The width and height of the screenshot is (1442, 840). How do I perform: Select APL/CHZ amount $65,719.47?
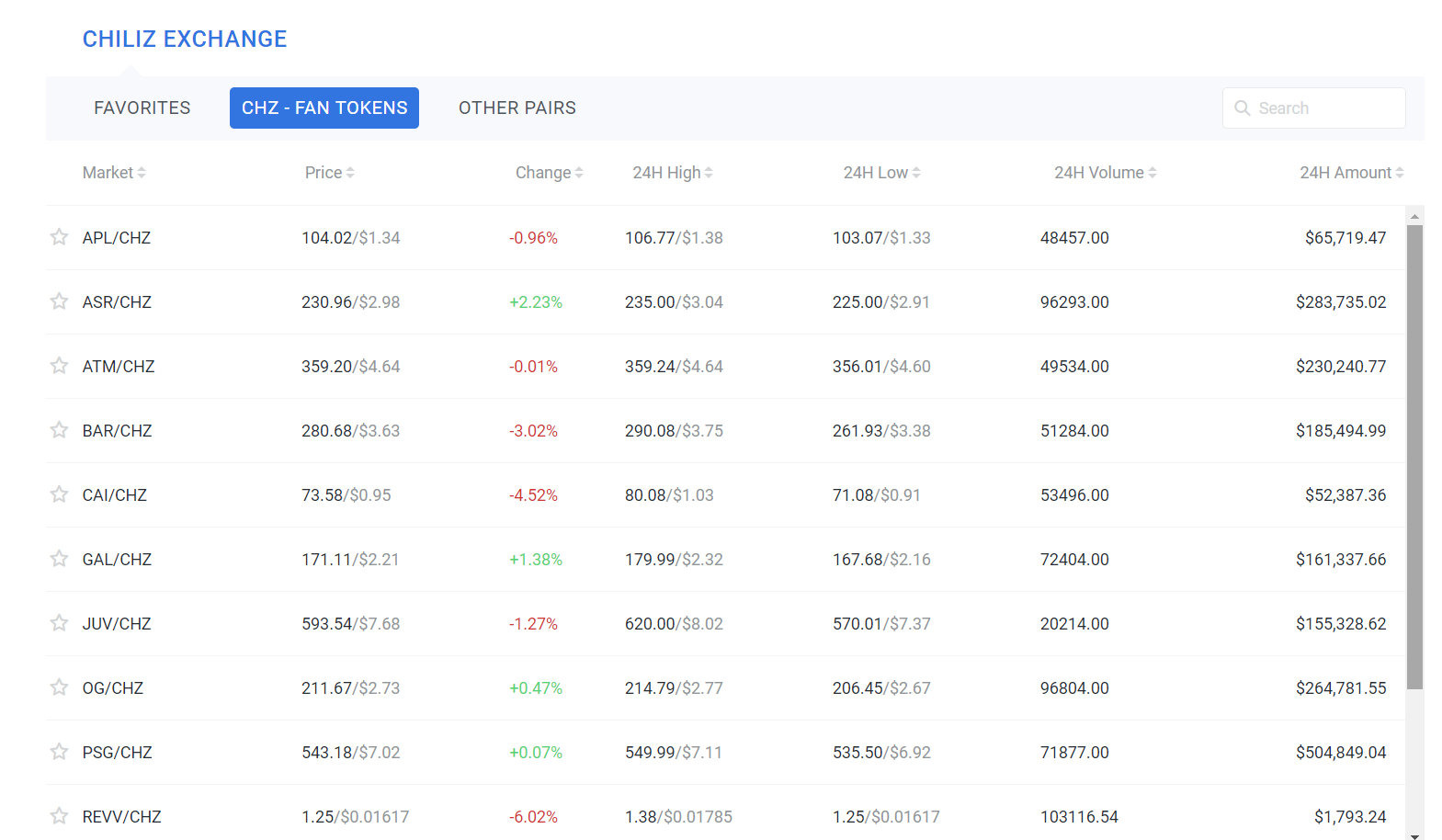[x=1345, y=237]
